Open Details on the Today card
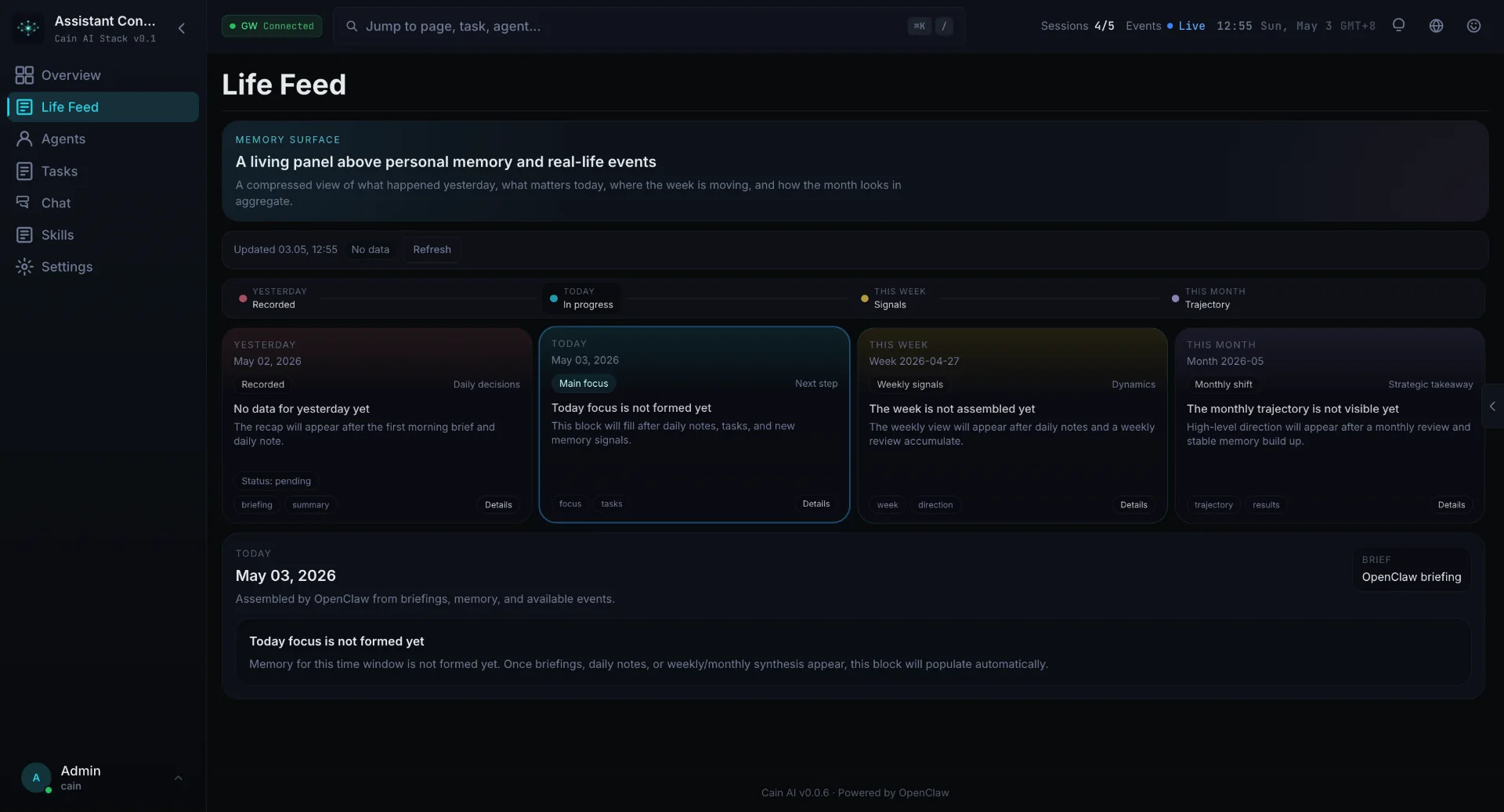Screen dimensions: 1504x812 pyautogui.click(x=815, y=504)
